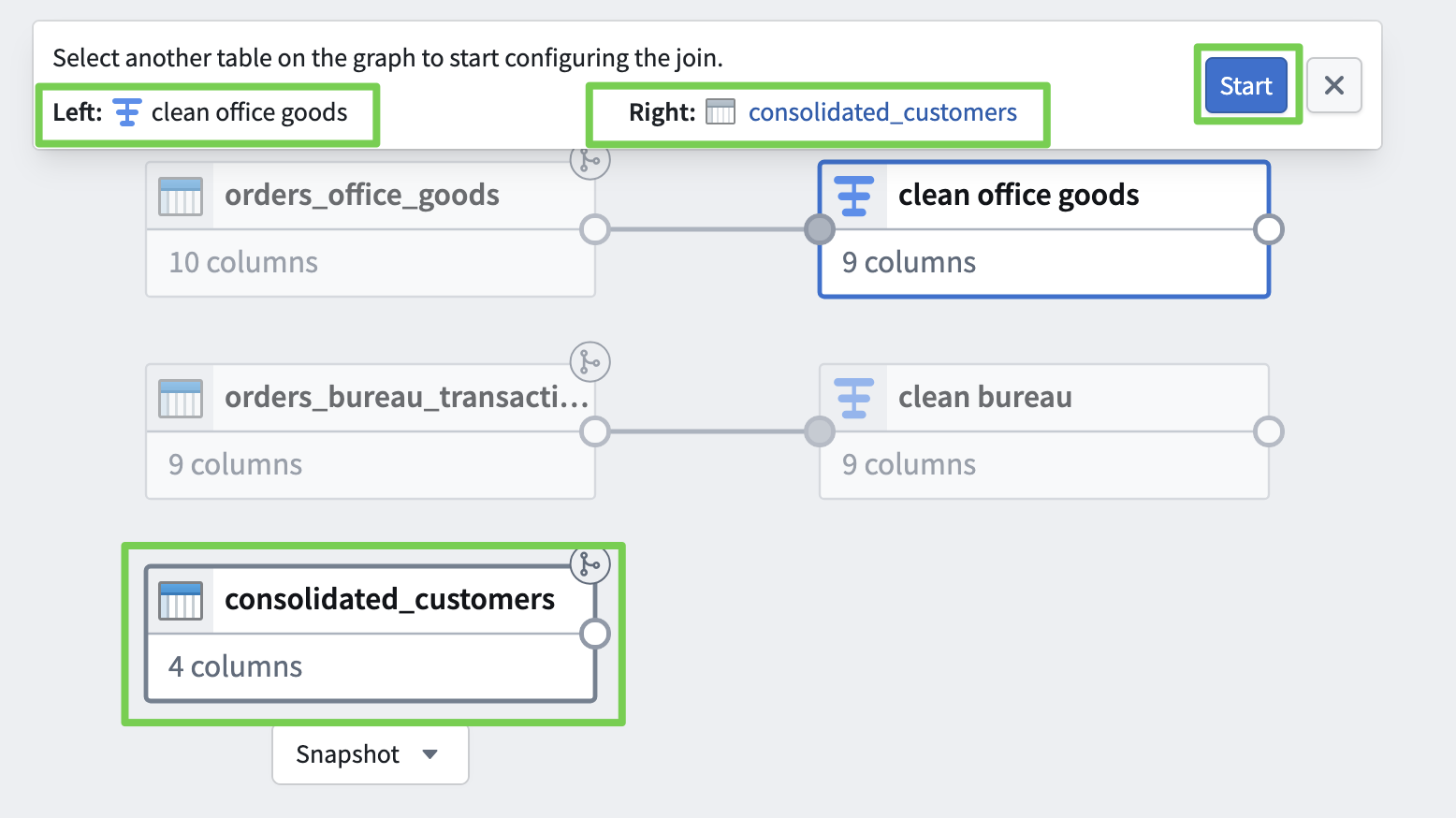
Task: Click the transform icon on clean office goods node
Action: click(x=853, y=196)
